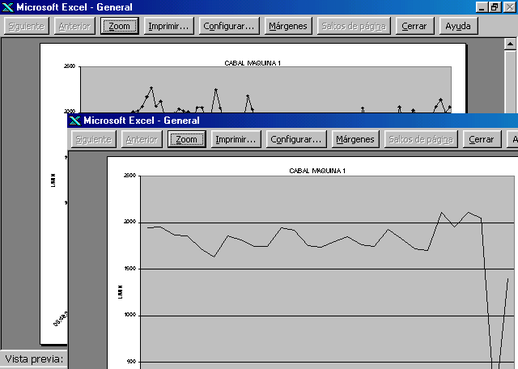This screenshot has height=369, width=518.
Task: Open Configurar in front Excel window
Action: [296, 139]
